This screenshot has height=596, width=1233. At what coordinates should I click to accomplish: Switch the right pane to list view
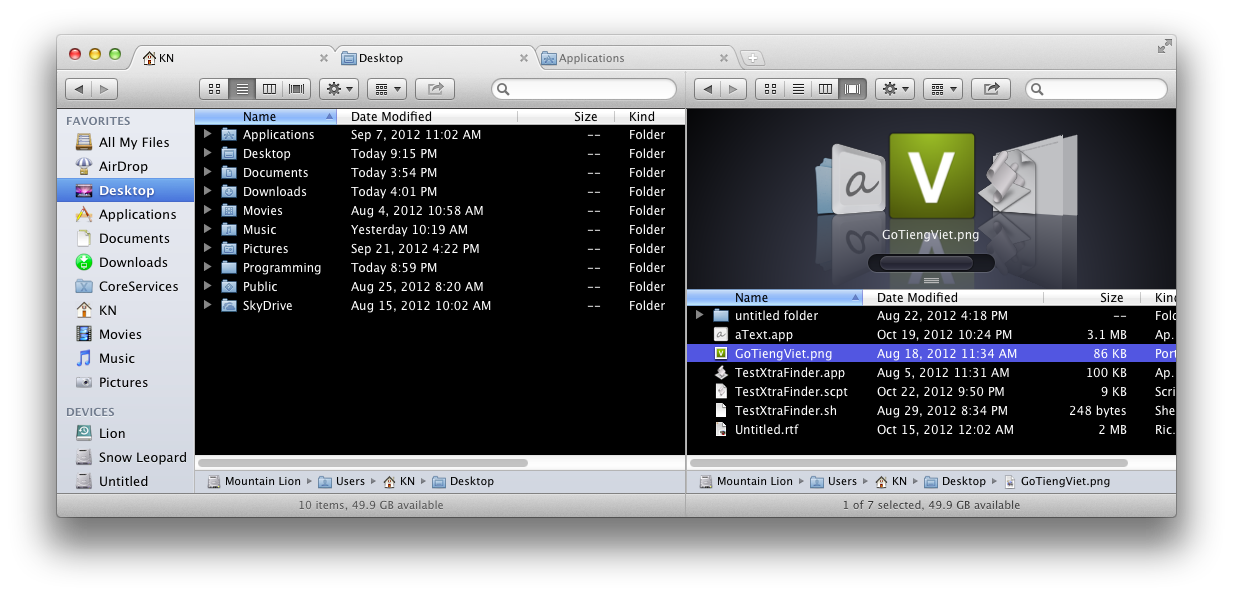tap(797, 89)
